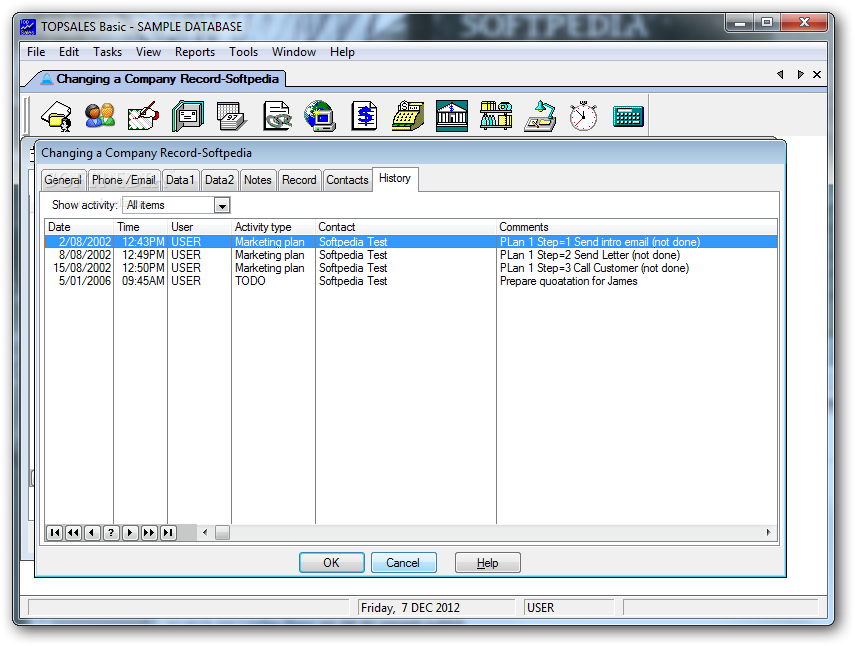
Task: Open the Reports menu
Action: (x=195, y=52)
